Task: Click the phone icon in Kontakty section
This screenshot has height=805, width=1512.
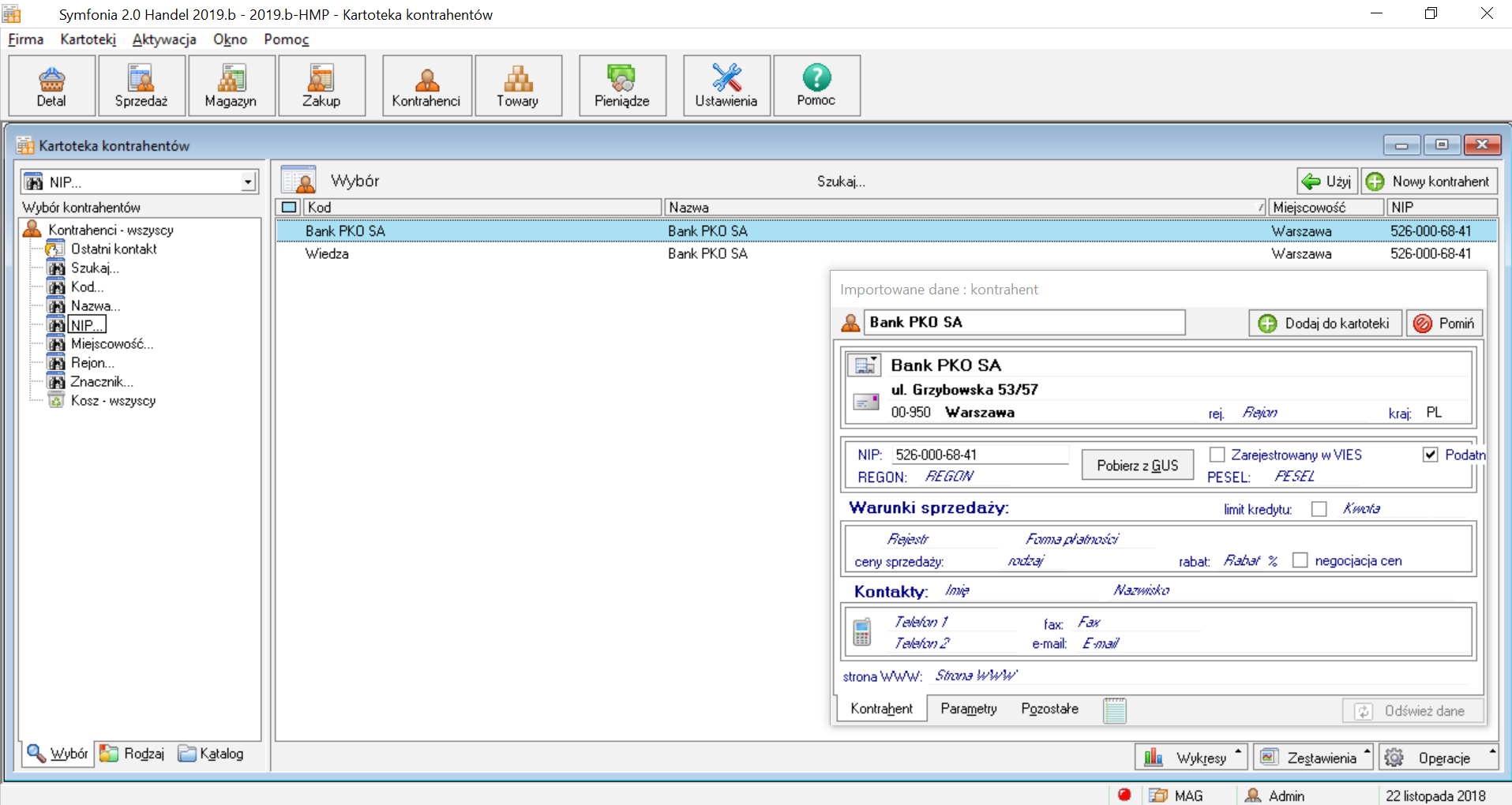Action: (x=861, y=631)
